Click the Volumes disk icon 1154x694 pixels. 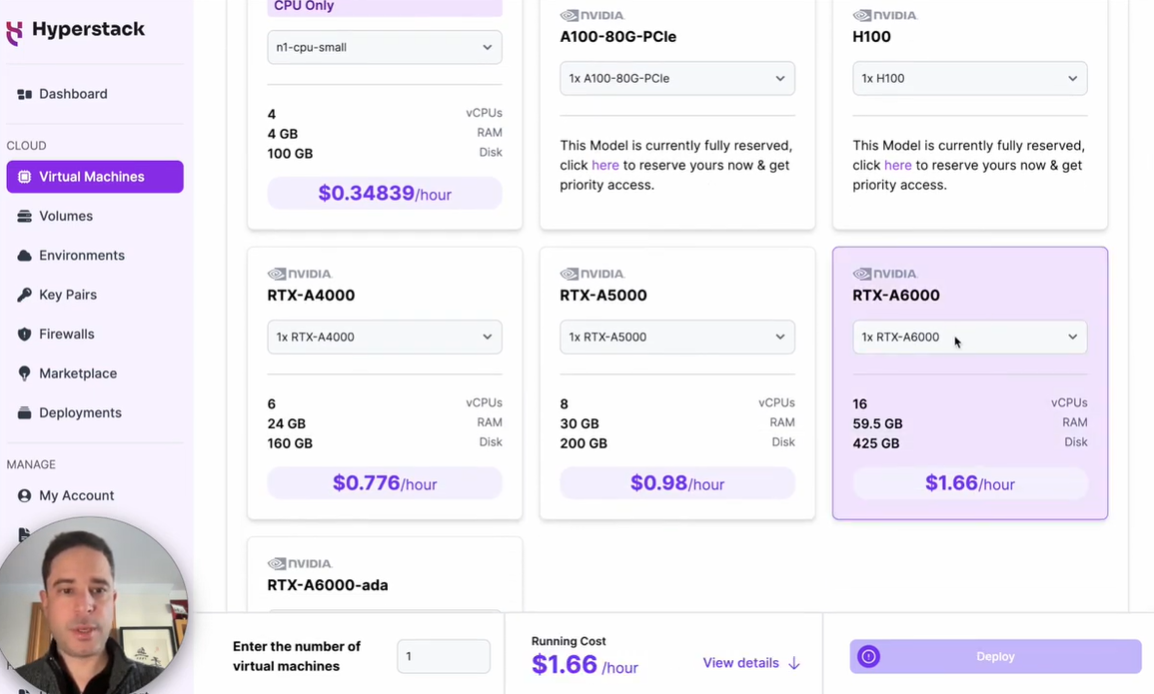tap(24, 216)
